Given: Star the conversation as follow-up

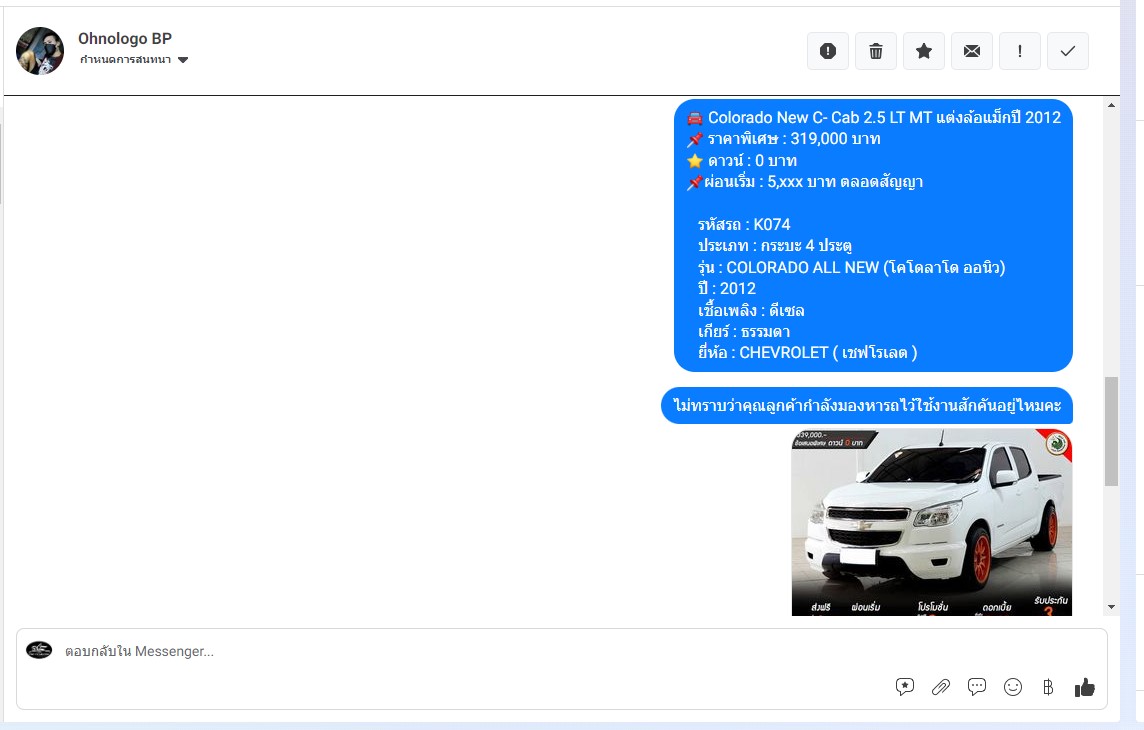Looking at the screenshot, I should point(924,51).
